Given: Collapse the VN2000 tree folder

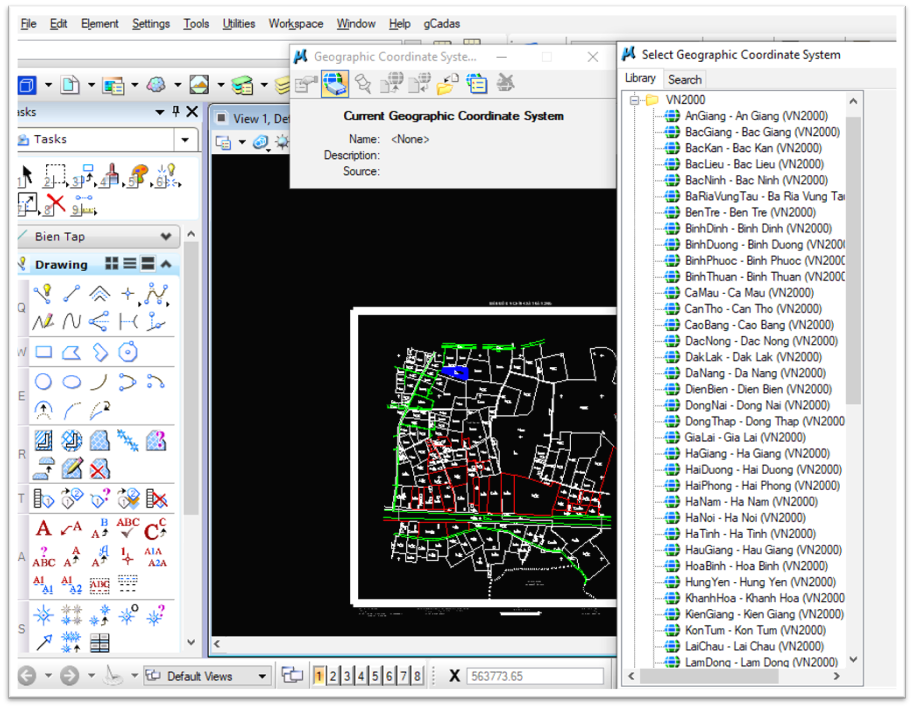Looking at the screenshot, I should tap(634, 100).
